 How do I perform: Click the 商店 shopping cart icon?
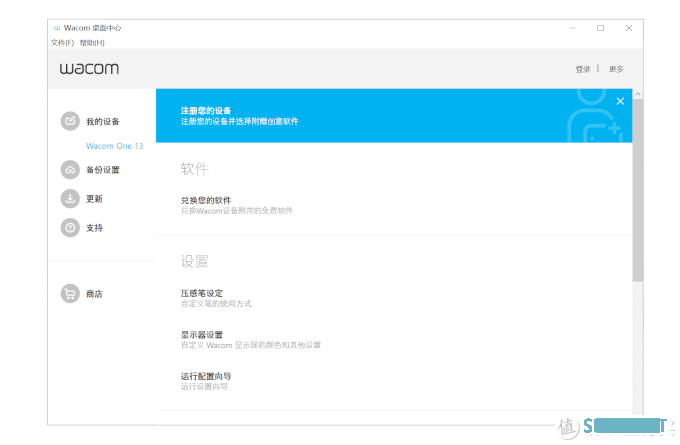point(70,294)
